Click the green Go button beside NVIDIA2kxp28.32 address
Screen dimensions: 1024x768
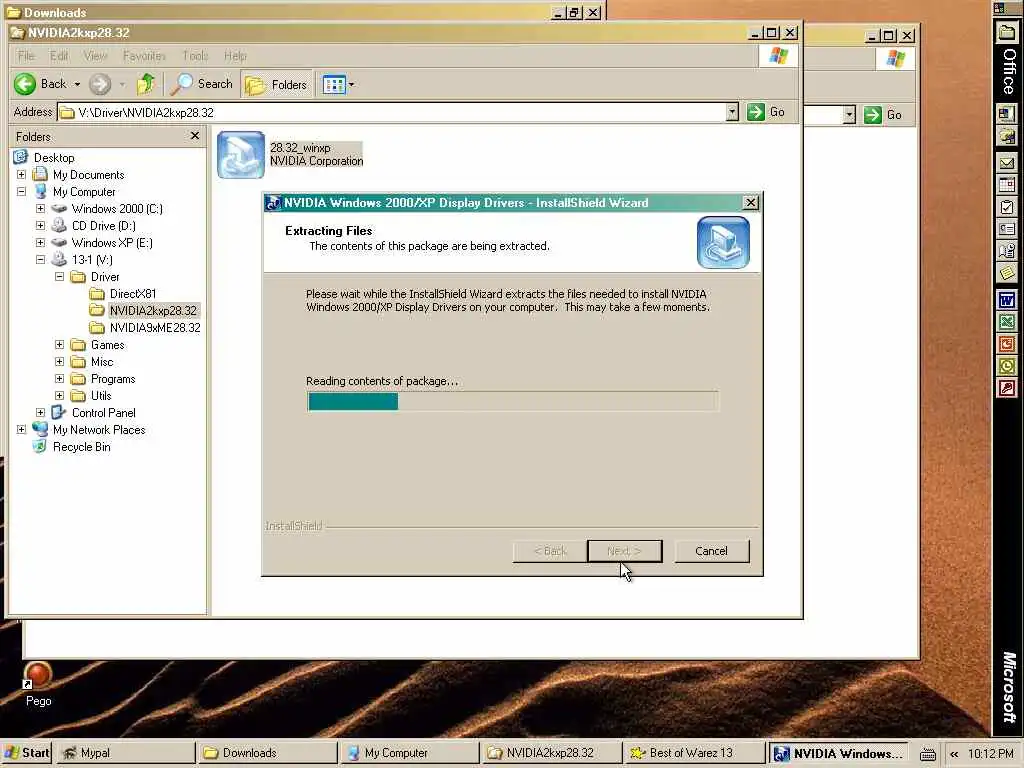pyautogui.click(x=766, y=112)
